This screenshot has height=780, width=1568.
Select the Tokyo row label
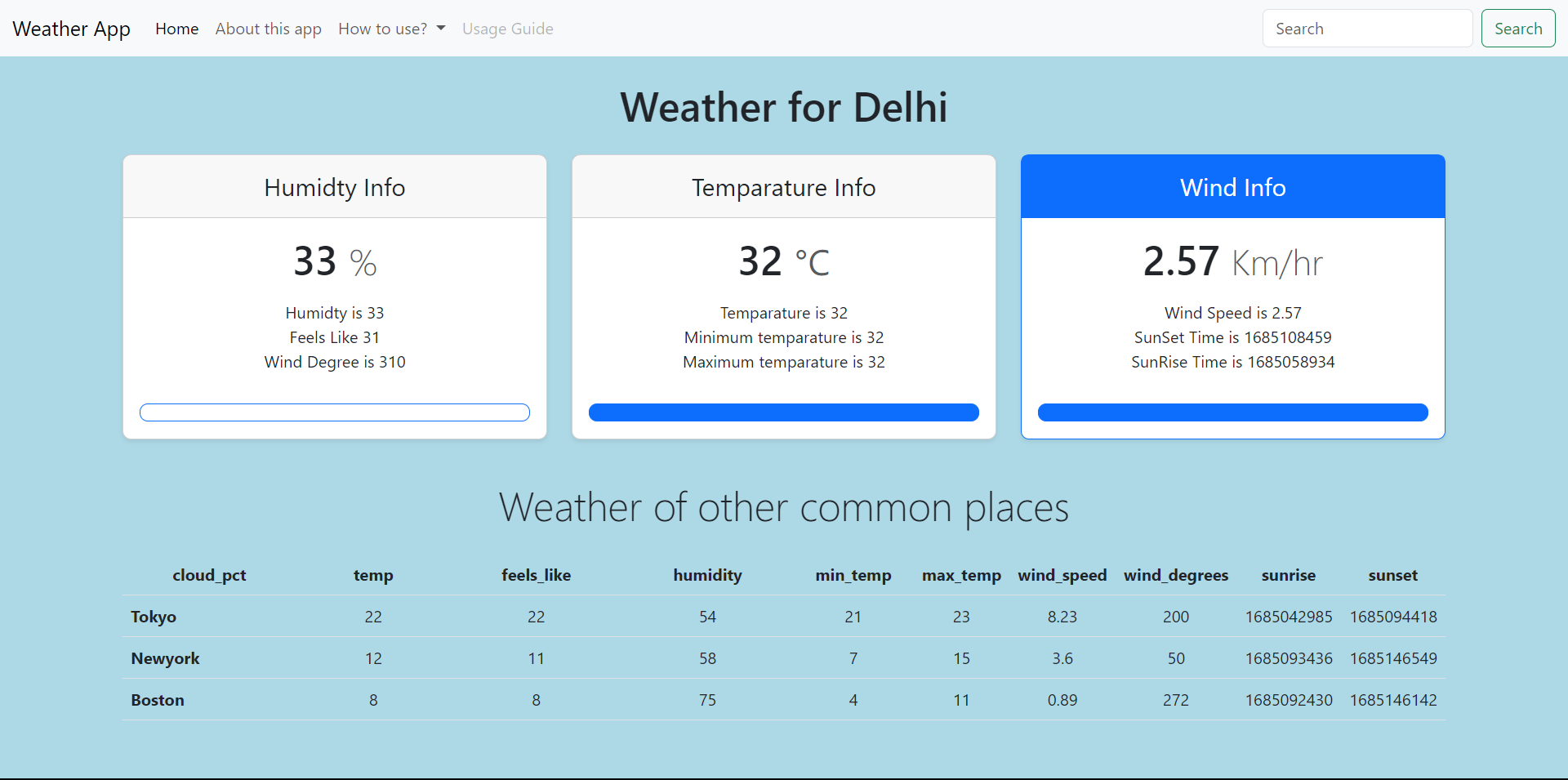154,617
